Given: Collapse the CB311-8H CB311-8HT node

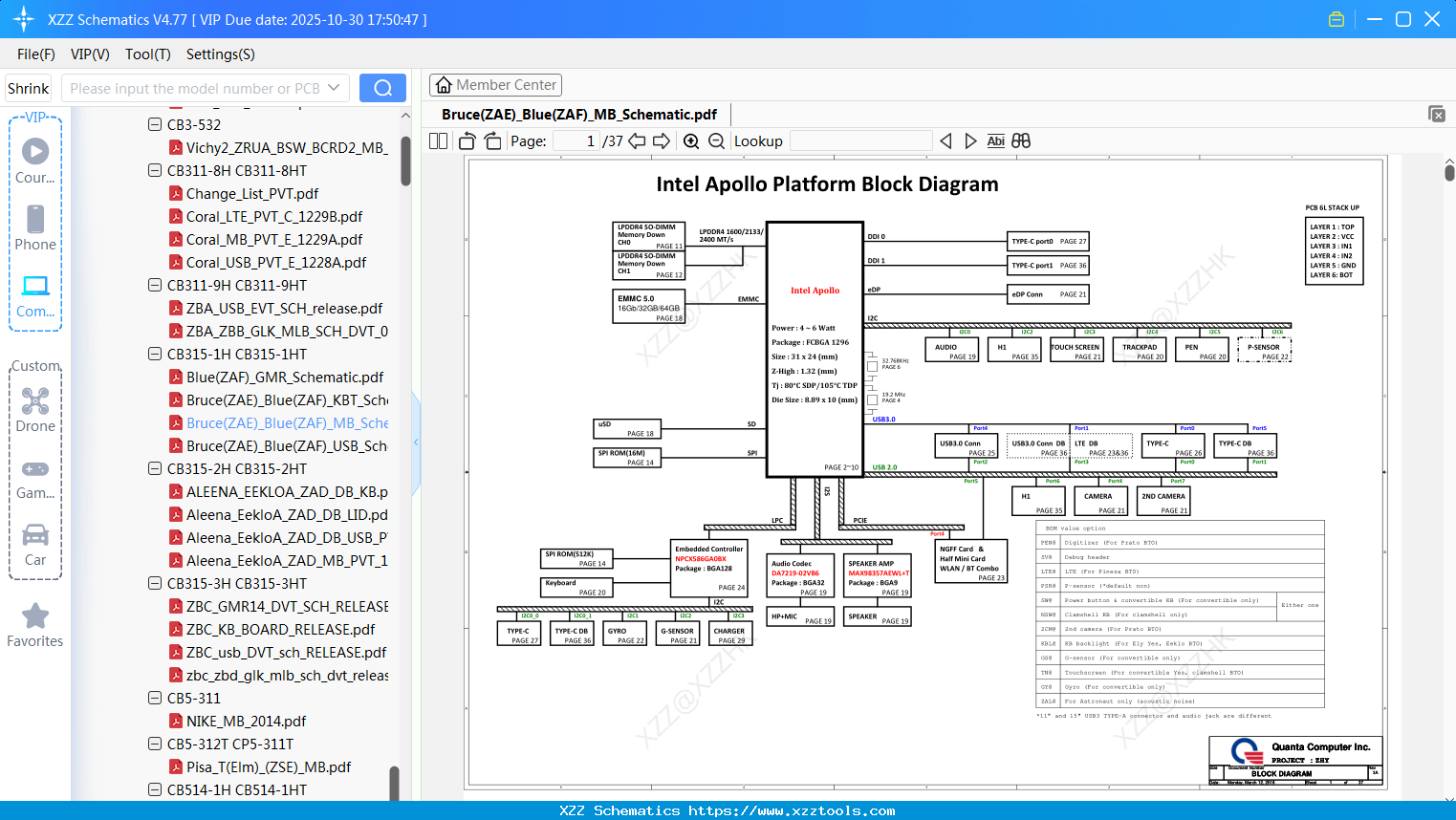Looking at the screenshot, I should coord(155,170).
